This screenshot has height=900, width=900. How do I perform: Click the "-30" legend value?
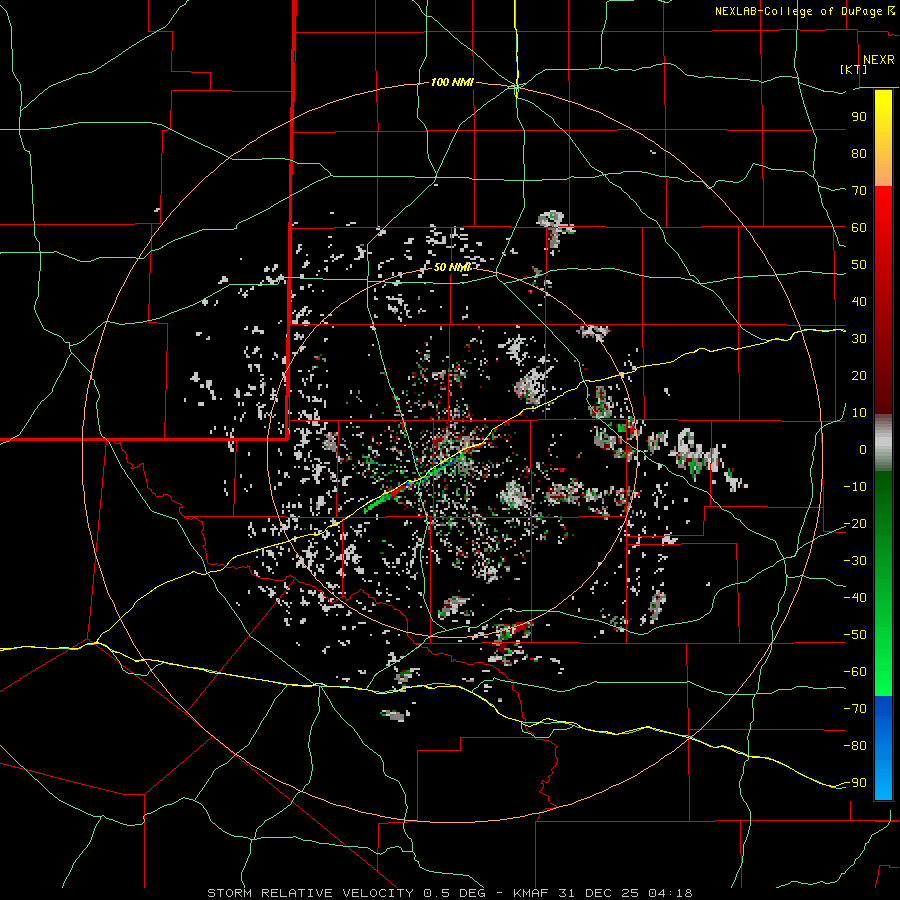(x=856, y=561)
